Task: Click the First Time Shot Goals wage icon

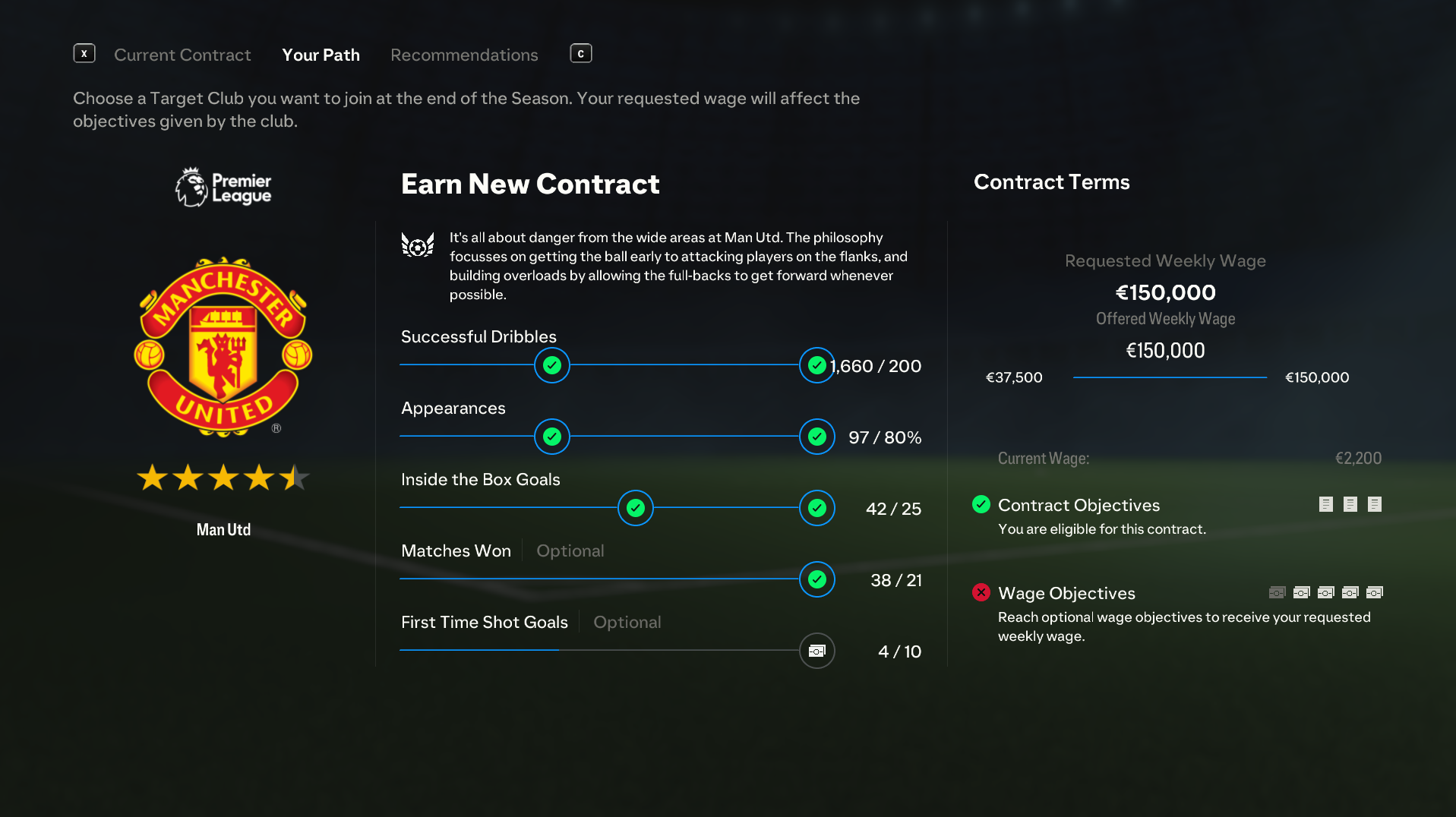Action: (x=817, y=651)
